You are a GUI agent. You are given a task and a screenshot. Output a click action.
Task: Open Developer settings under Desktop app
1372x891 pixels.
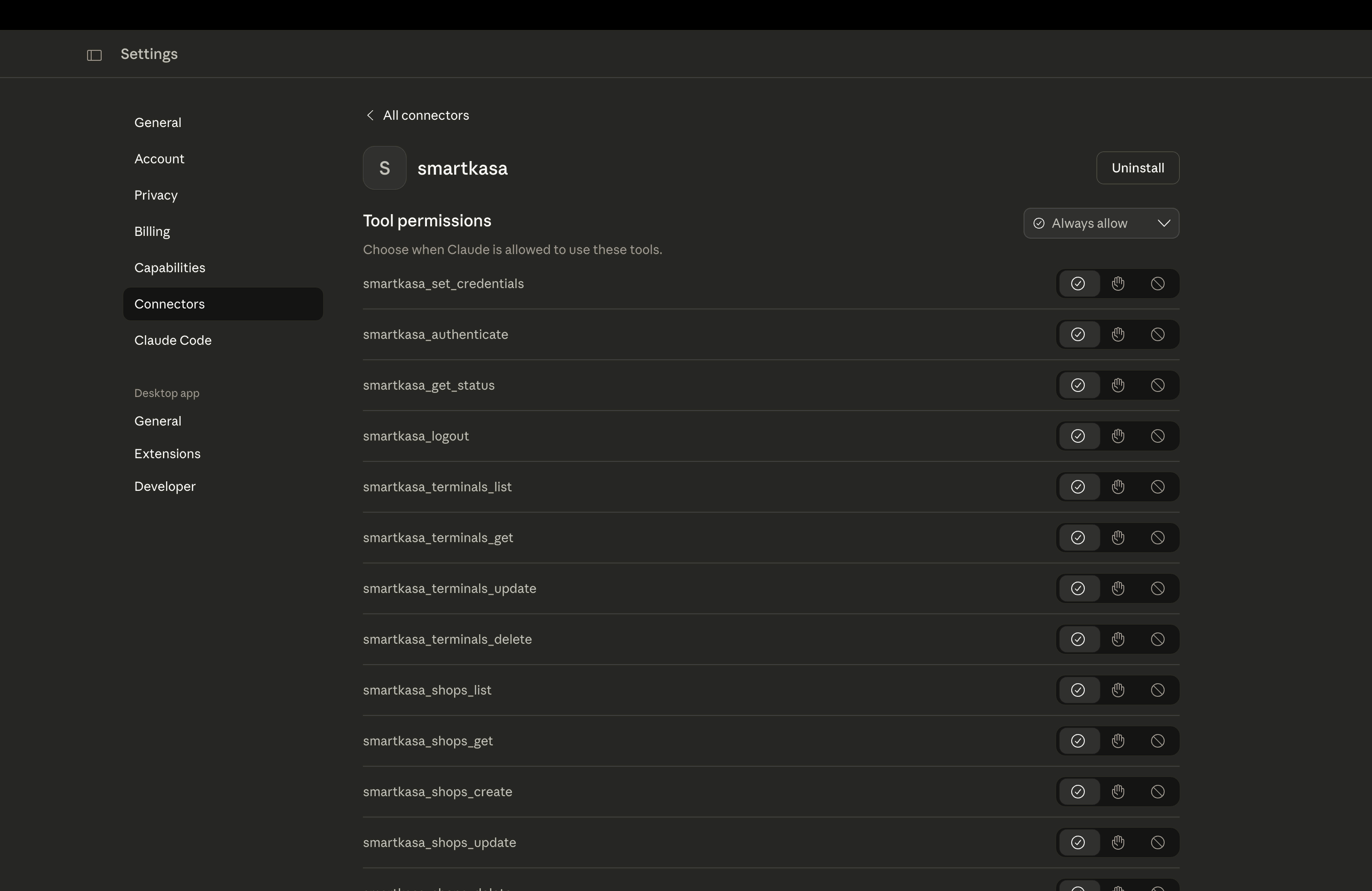pyautogui.click(x=164, y=486)
